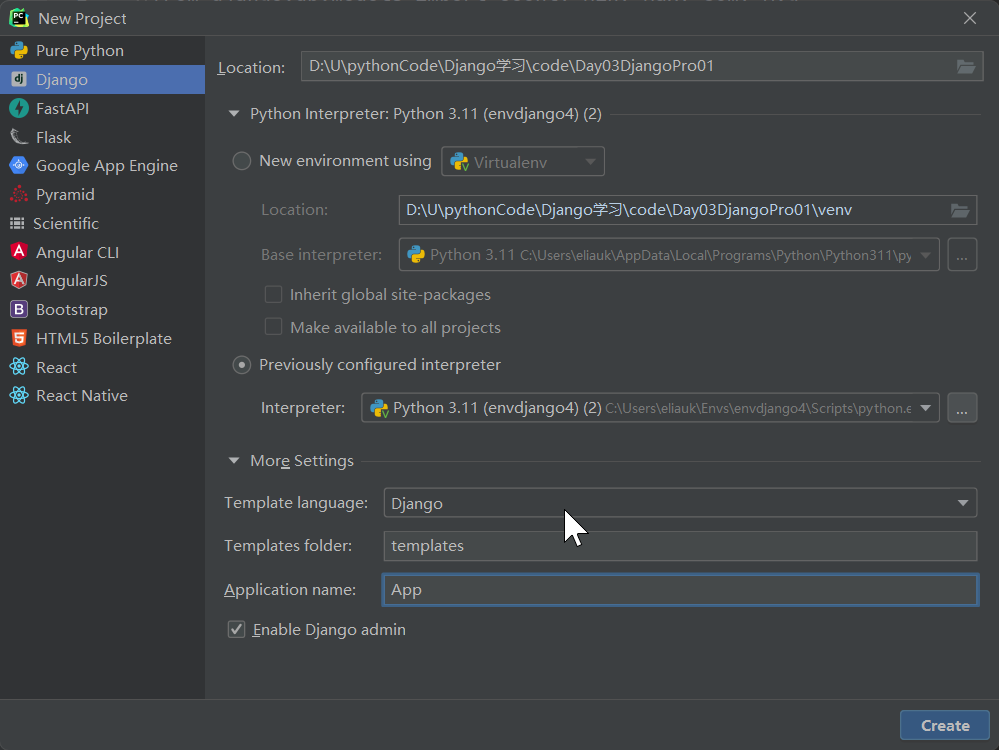Click the React atom icon

click(19, 367)
